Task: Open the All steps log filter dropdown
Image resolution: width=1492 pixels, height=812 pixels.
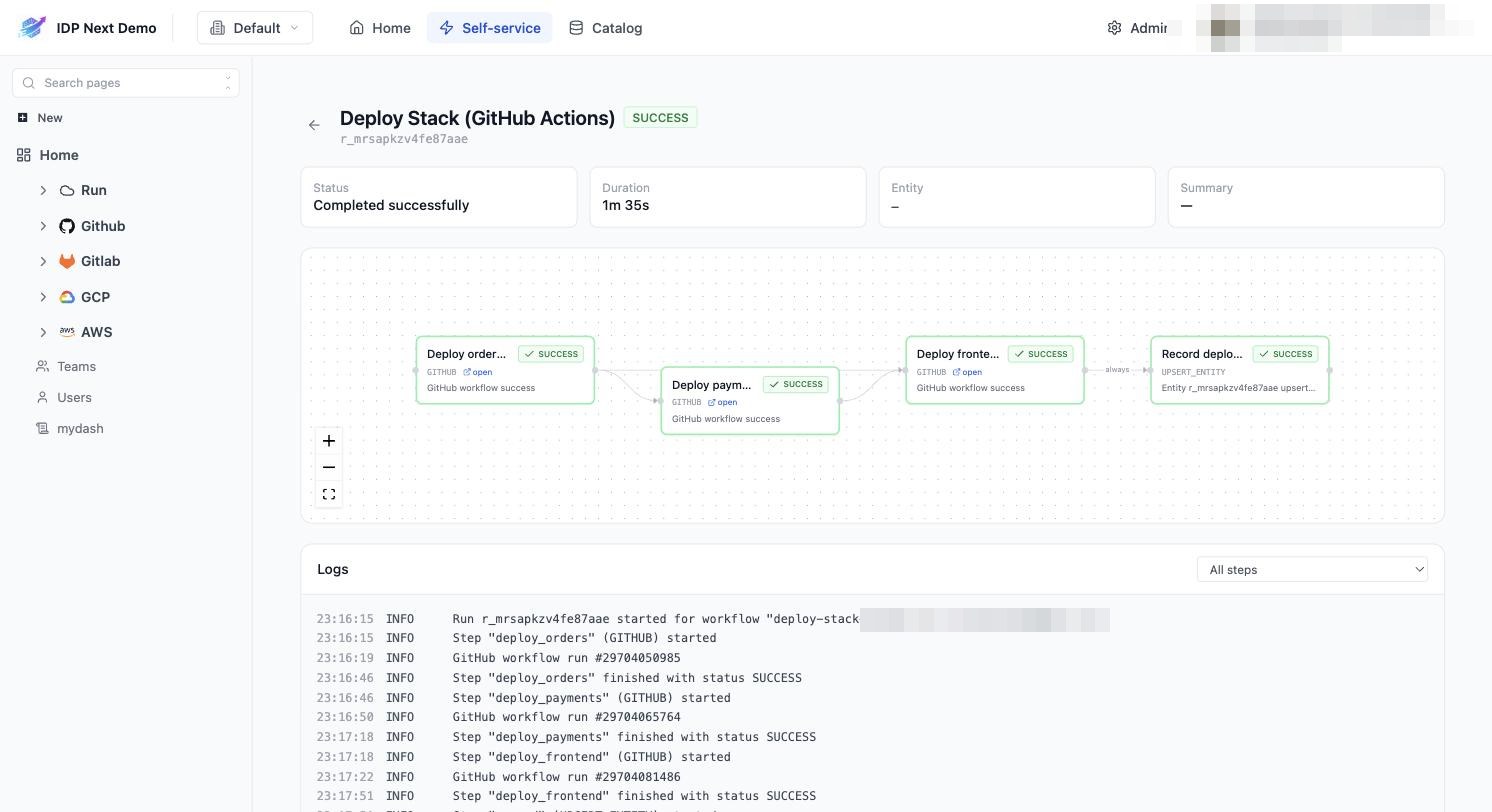Action: (x=1312, y=569)
